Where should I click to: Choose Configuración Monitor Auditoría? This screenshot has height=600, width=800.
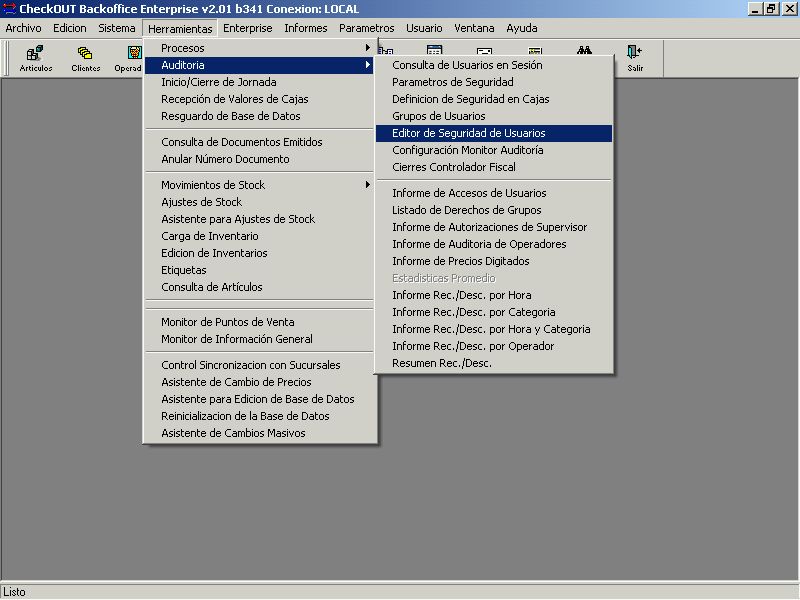tap(494, 150)
